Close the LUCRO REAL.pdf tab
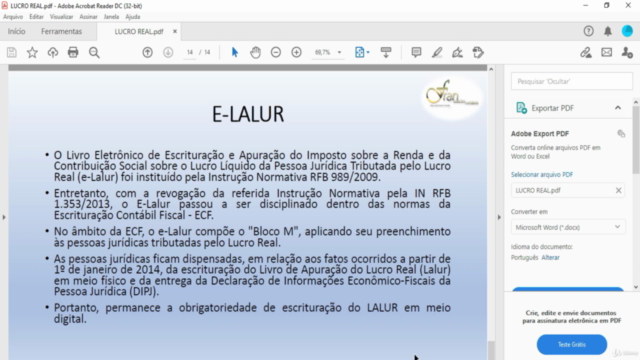The height and width of the screenshot is (360, 640). click(x=175, y=31)
